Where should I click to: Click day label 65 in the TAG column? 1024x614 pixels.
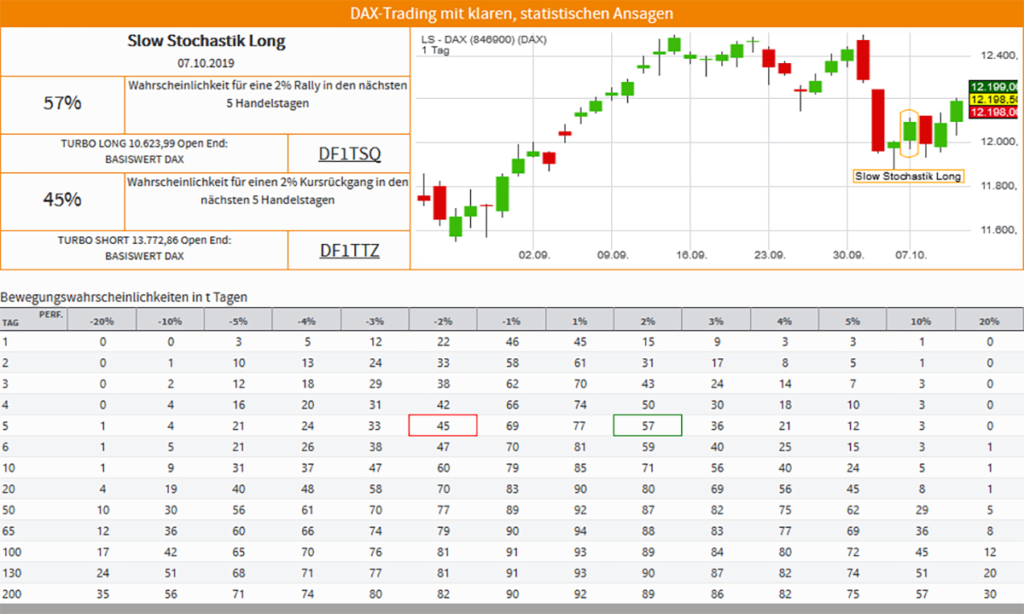pos(8,531)
